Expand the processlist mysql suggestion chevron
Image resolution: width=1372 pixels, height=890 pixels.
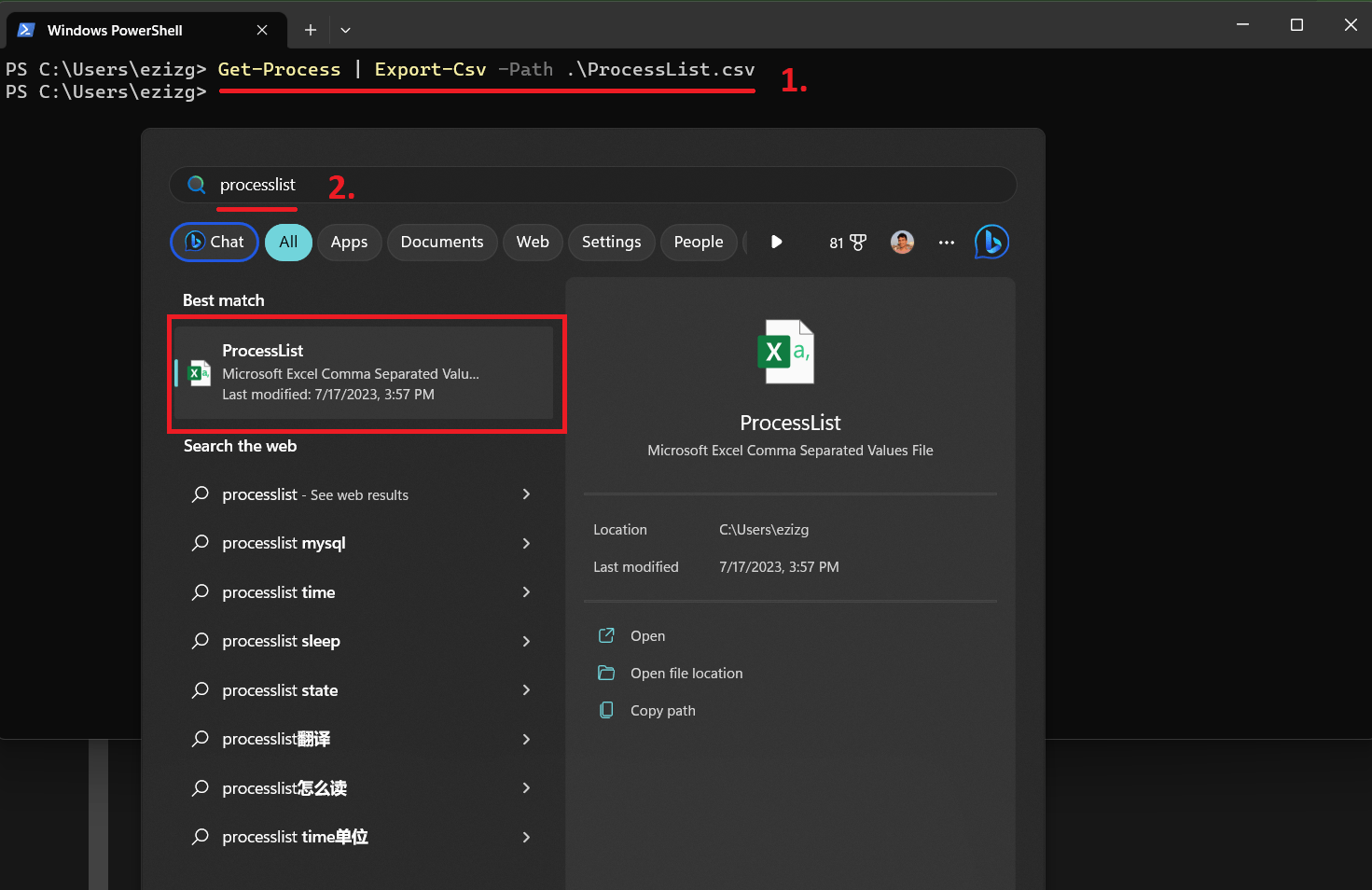526,543
